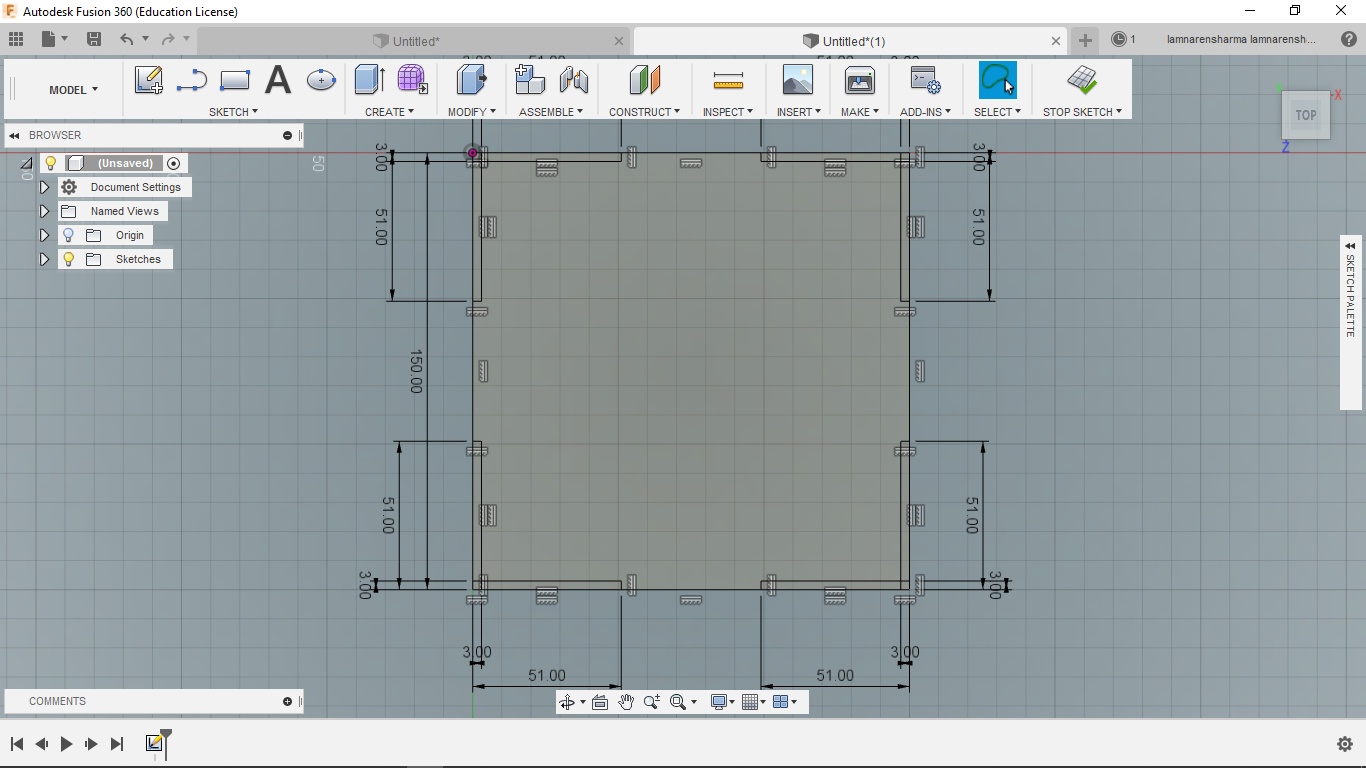Open Scripts and Add-Ins icon
The width and height of the screenshot is (1366, 768).
click(x=925, y=80)
